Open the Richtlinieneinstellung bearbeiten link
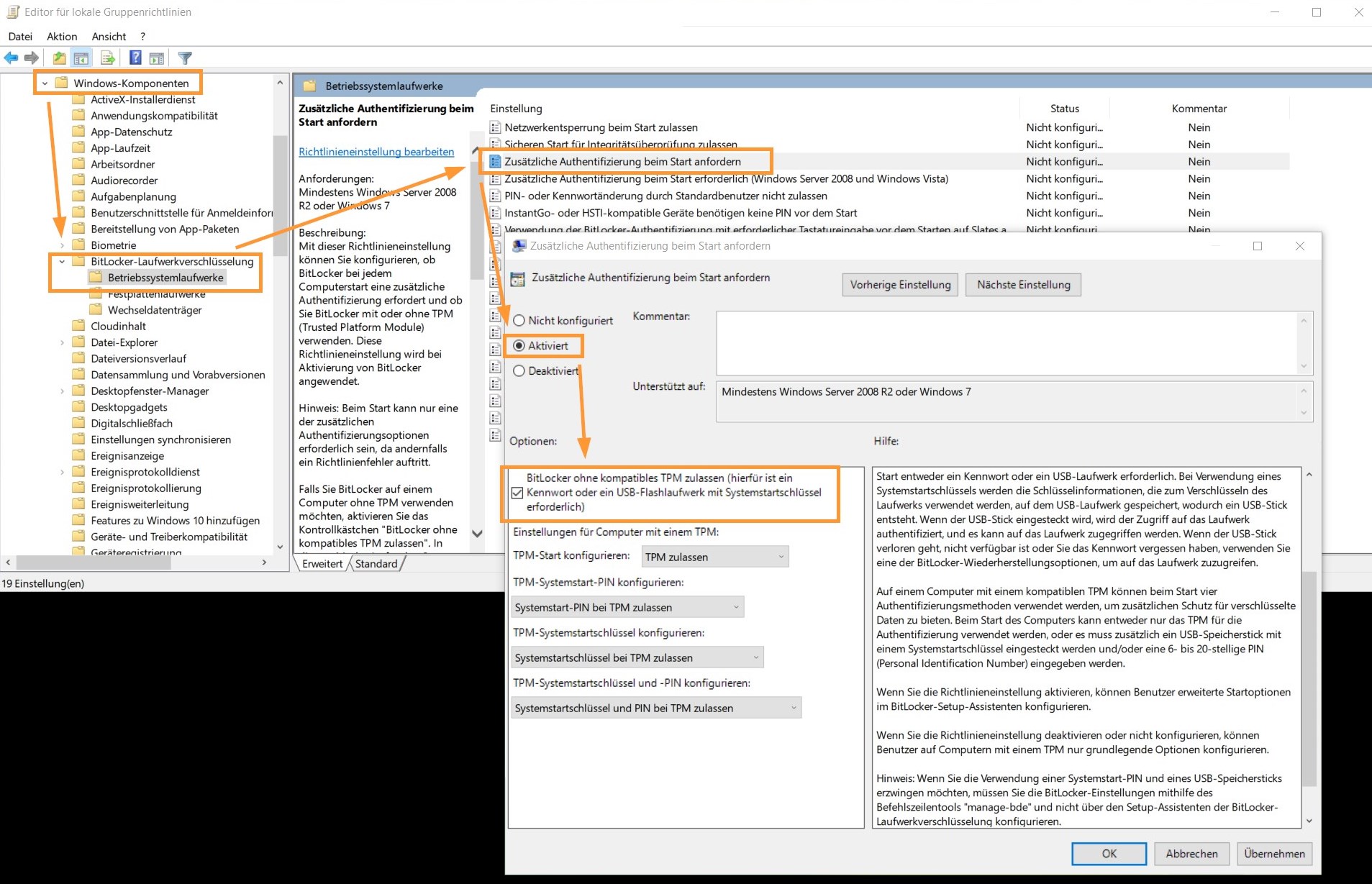 click(376, 152)
